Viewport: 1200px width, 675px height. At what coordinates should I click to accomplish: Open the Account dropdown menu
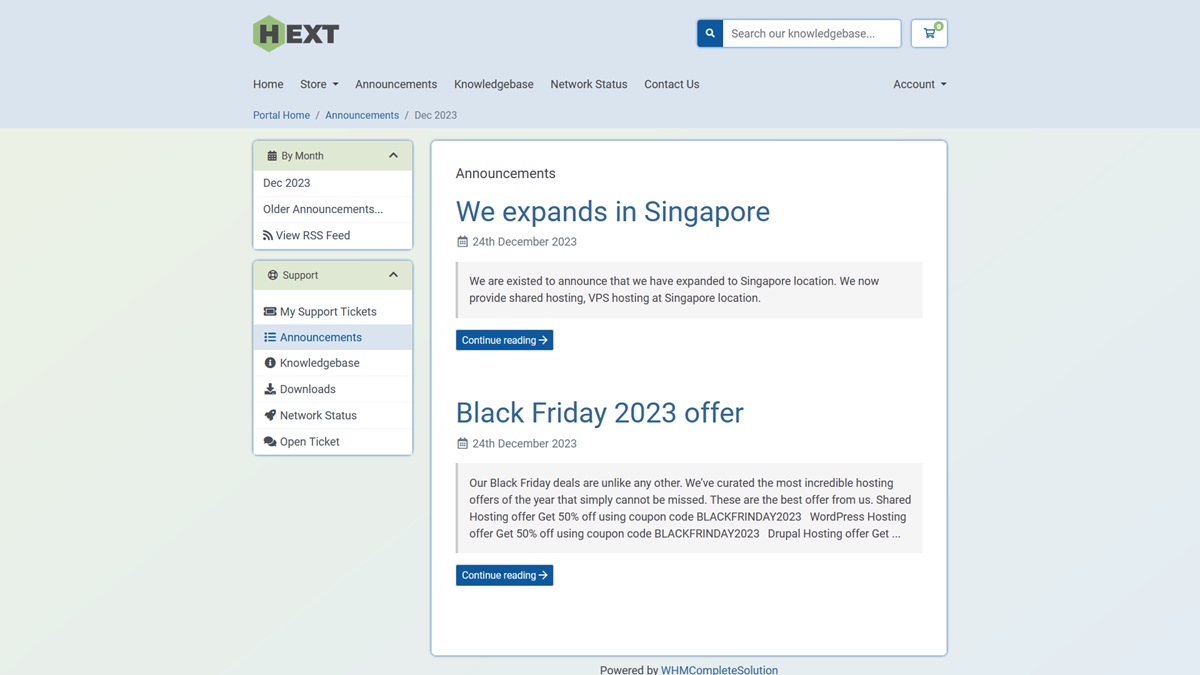click(919, 85)
